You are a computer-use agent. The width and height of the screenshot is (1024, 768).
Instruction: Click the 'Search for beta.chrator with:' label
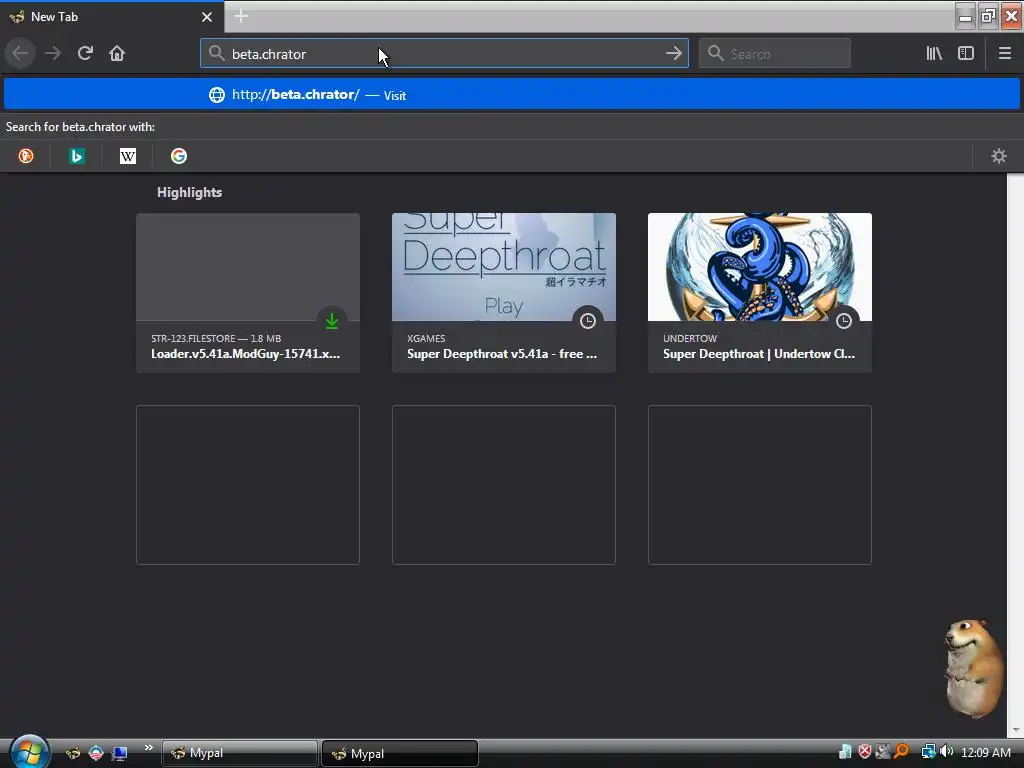pyautogui.click(x=80, y=127)
